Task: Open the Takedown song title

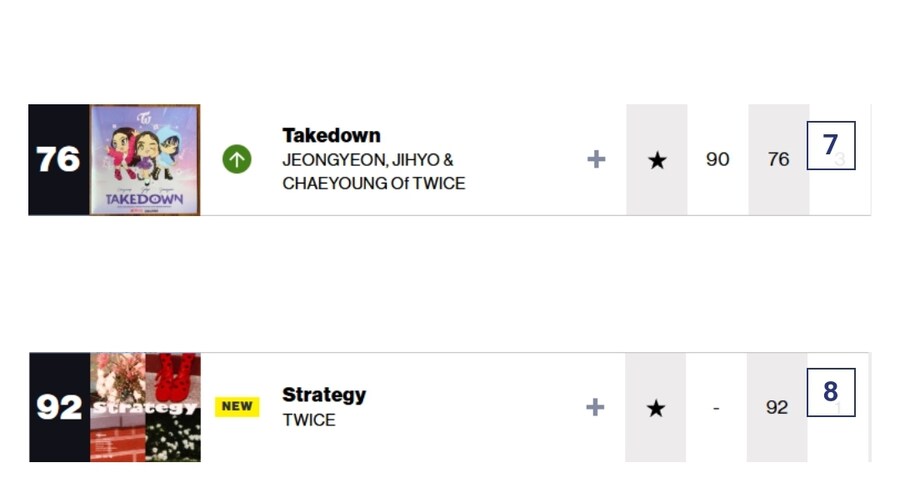Action: pos(331,136)
